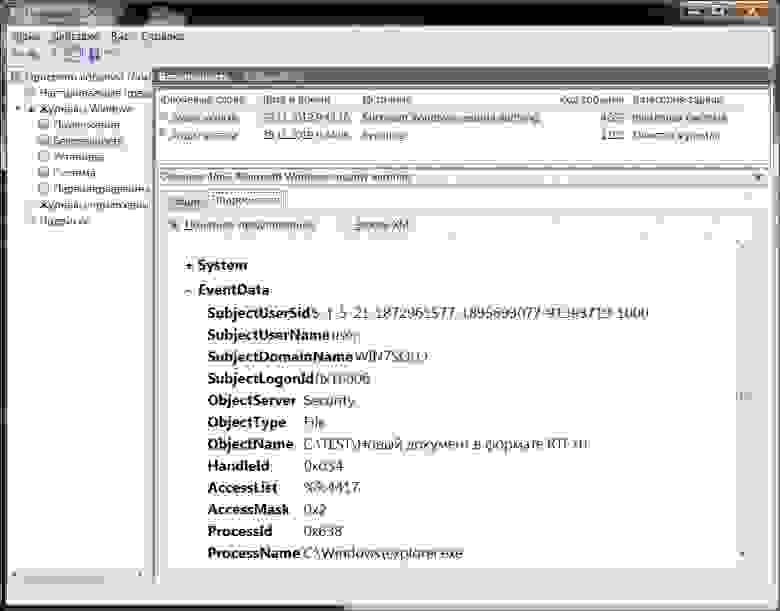The image size is (780, 611).
Task: Select fourth log icon under Windows Logs
Action: tap(44, 172)
